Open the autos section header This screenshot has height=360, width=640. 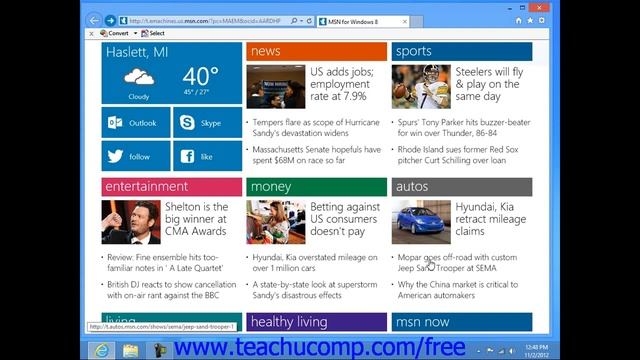tap(462, 187)
